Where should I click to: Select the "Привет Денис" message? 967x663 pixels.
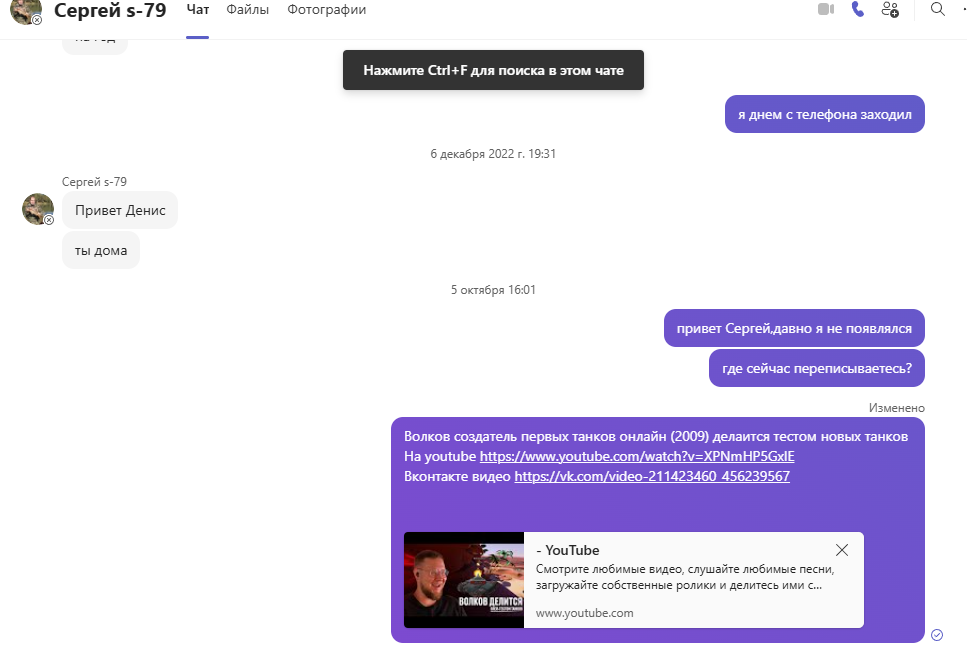(120, 210)
